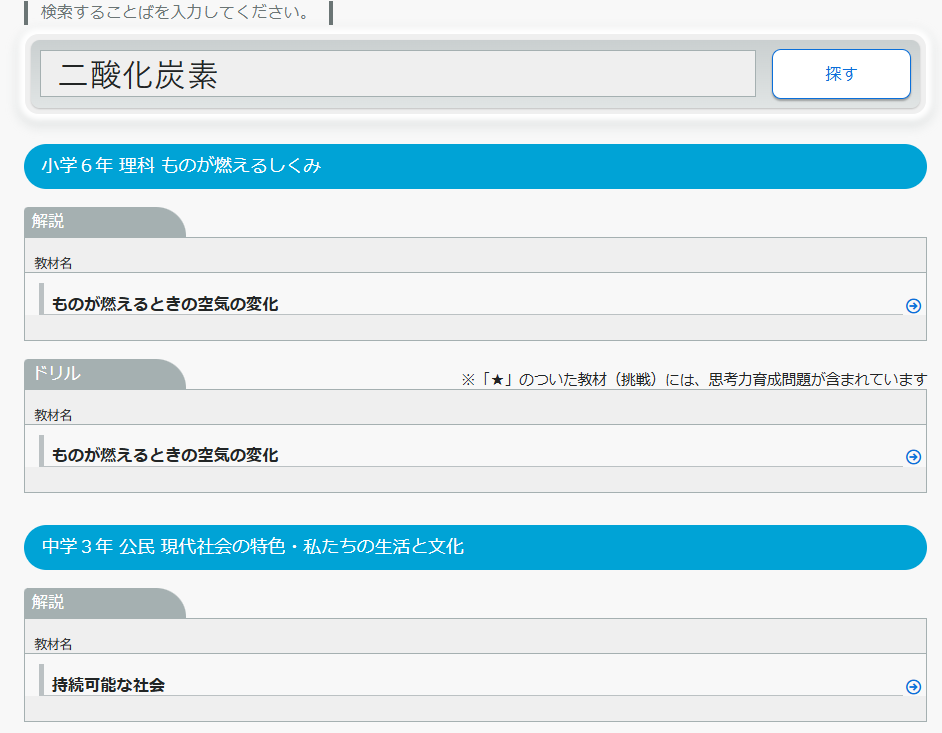Click the gray marker bar beside 持続可能な社会
This screenshot has height=733, width=942.
coord(41,679)
